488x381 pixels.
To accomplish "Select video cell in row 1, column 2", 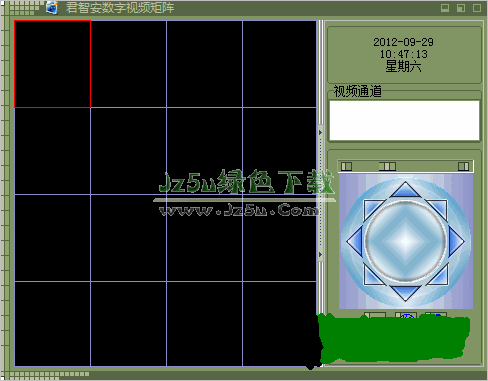I will coord(128,64).
